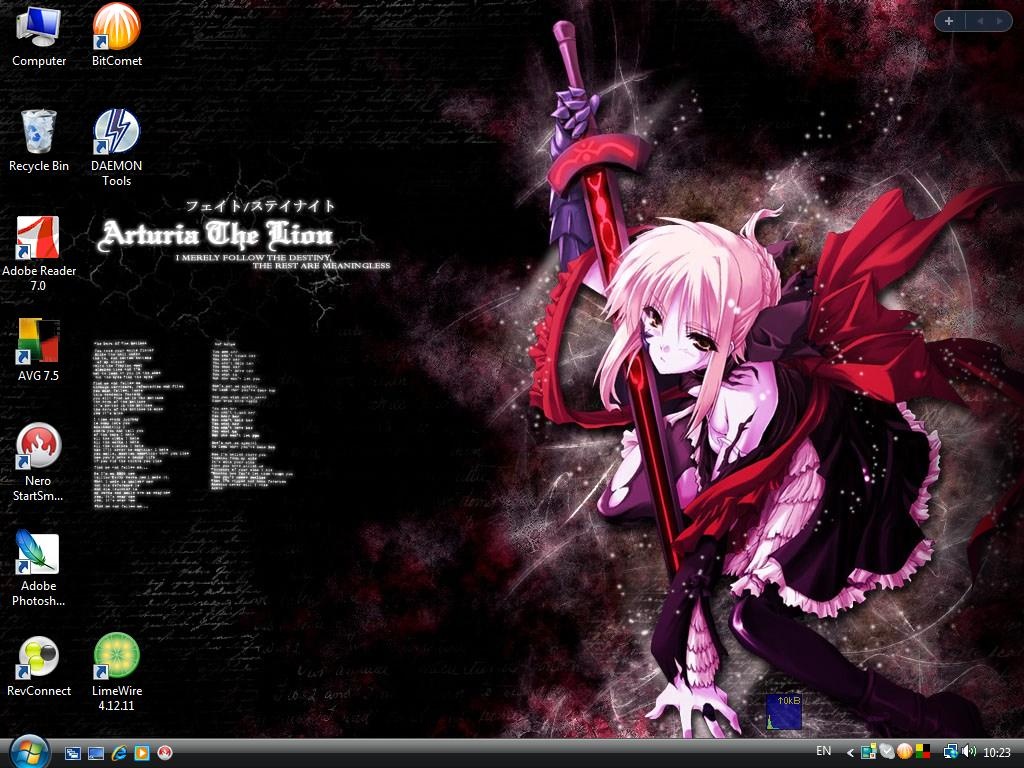
Task: Open the Windows Start orb
Action: pyautogui.click(x=29, y=752)
